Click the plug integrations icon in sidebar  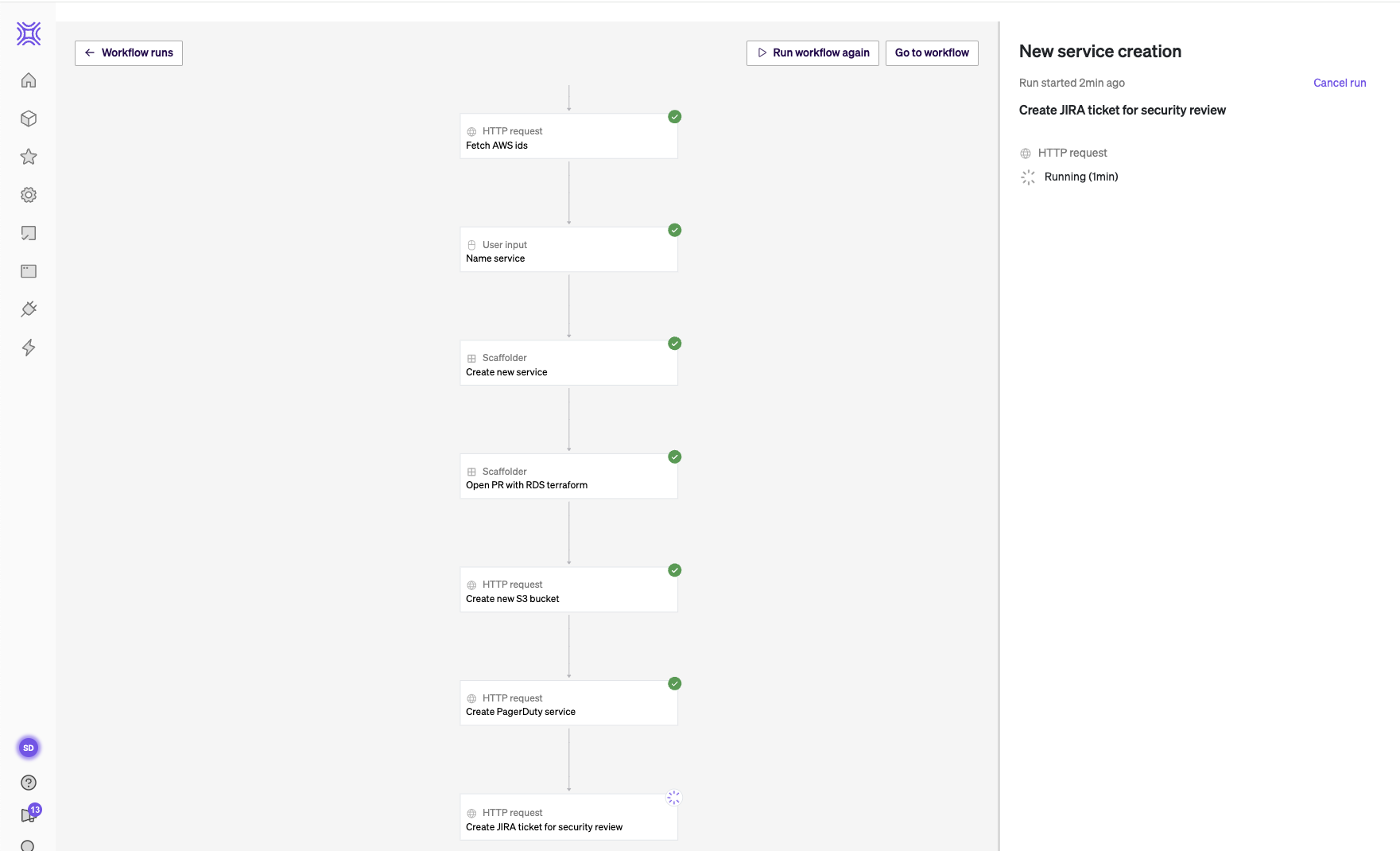pos(29,309)
